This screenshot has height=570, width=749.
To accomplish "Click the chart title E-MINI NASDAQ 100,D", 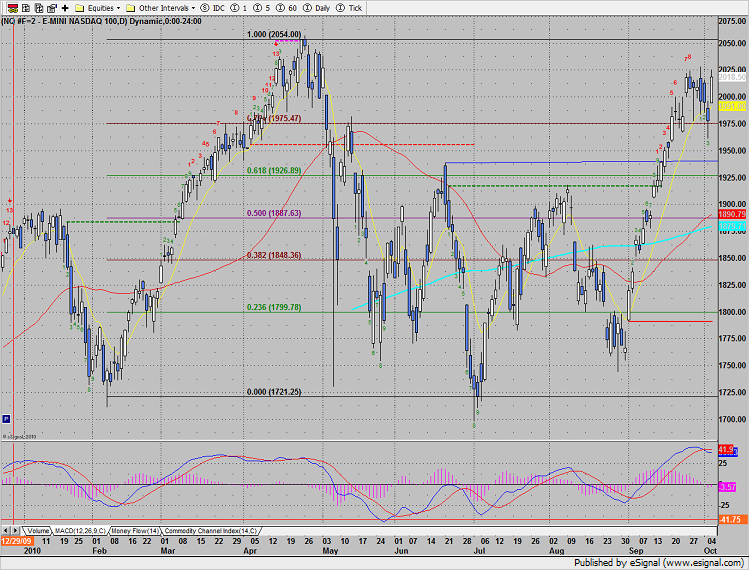I will pyautogui.click(x=85, y=21).
